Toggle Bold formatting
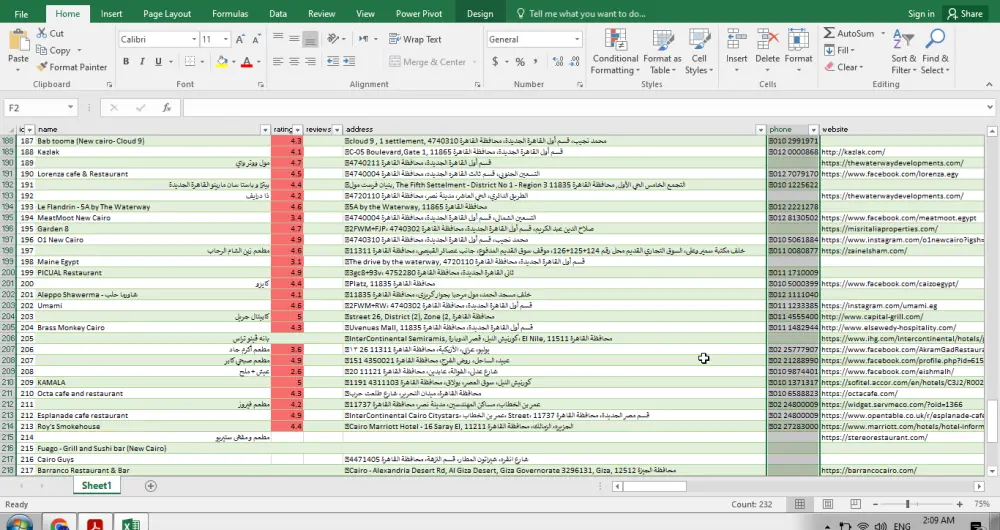Viewport: 1000px width, 530px height. (126, 62)
